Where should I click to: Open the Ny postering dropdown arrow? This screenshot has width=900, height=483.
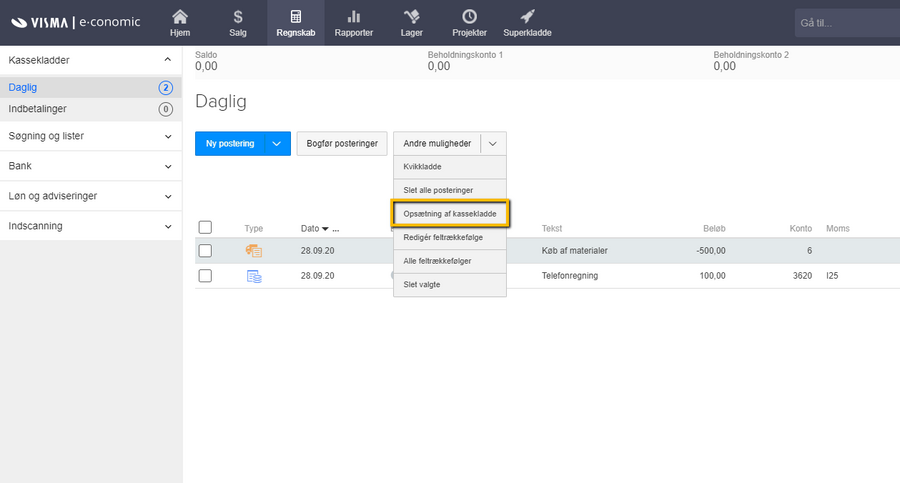[x=277, y=144]
